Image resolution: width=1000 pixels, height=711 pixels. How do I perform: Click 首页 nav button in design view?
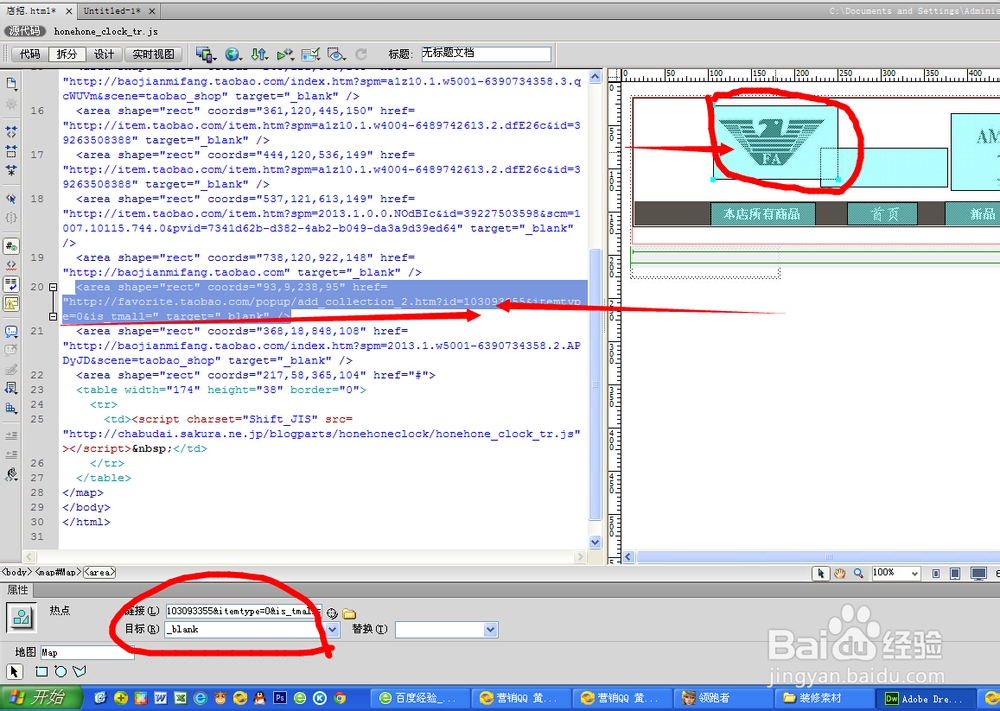point(883,214)
